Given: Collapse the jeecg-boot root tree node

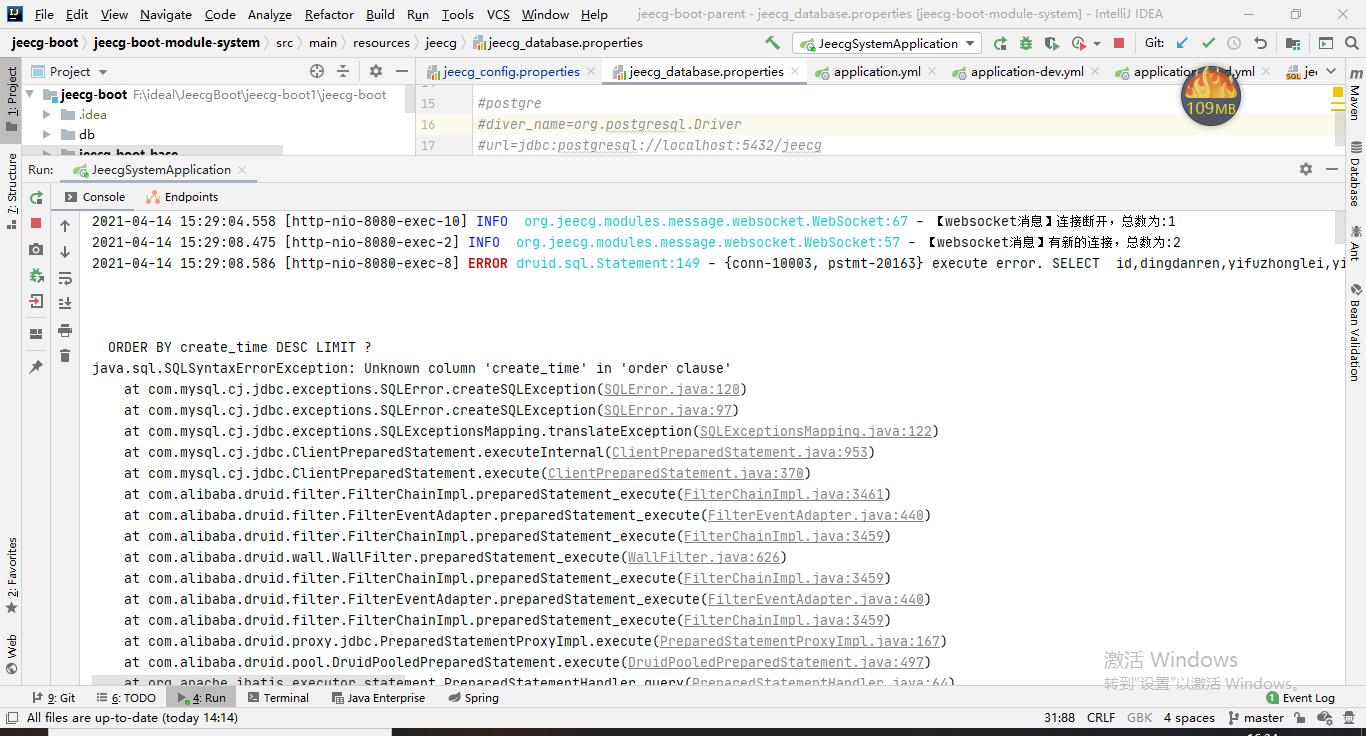Looking at the screenshot, I should pos(30,94).
